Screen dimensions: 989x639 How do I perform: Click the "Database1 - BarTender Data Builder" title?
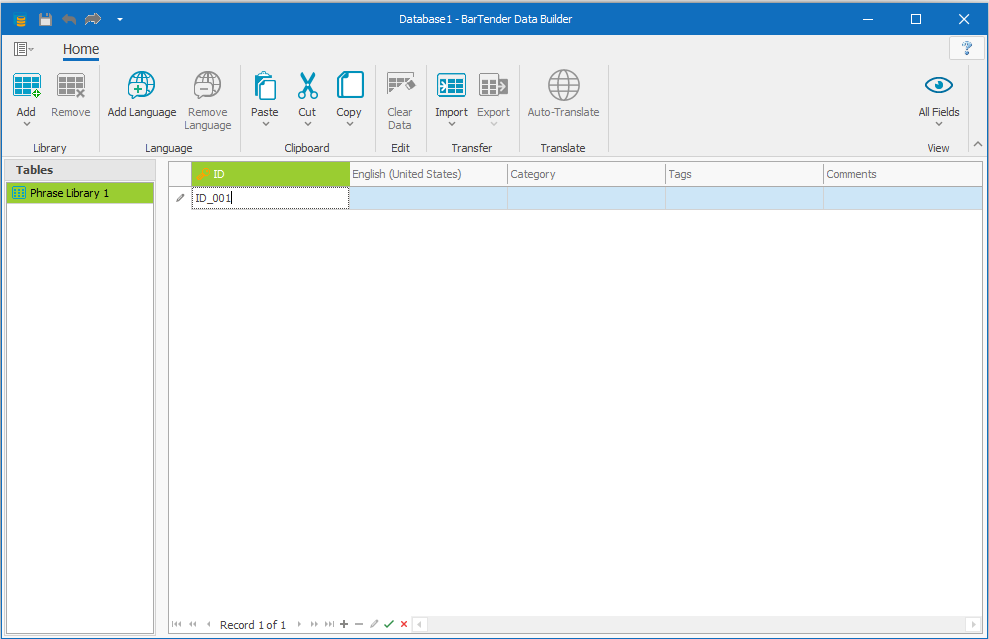pyautogui.click(x=486, y=19)
